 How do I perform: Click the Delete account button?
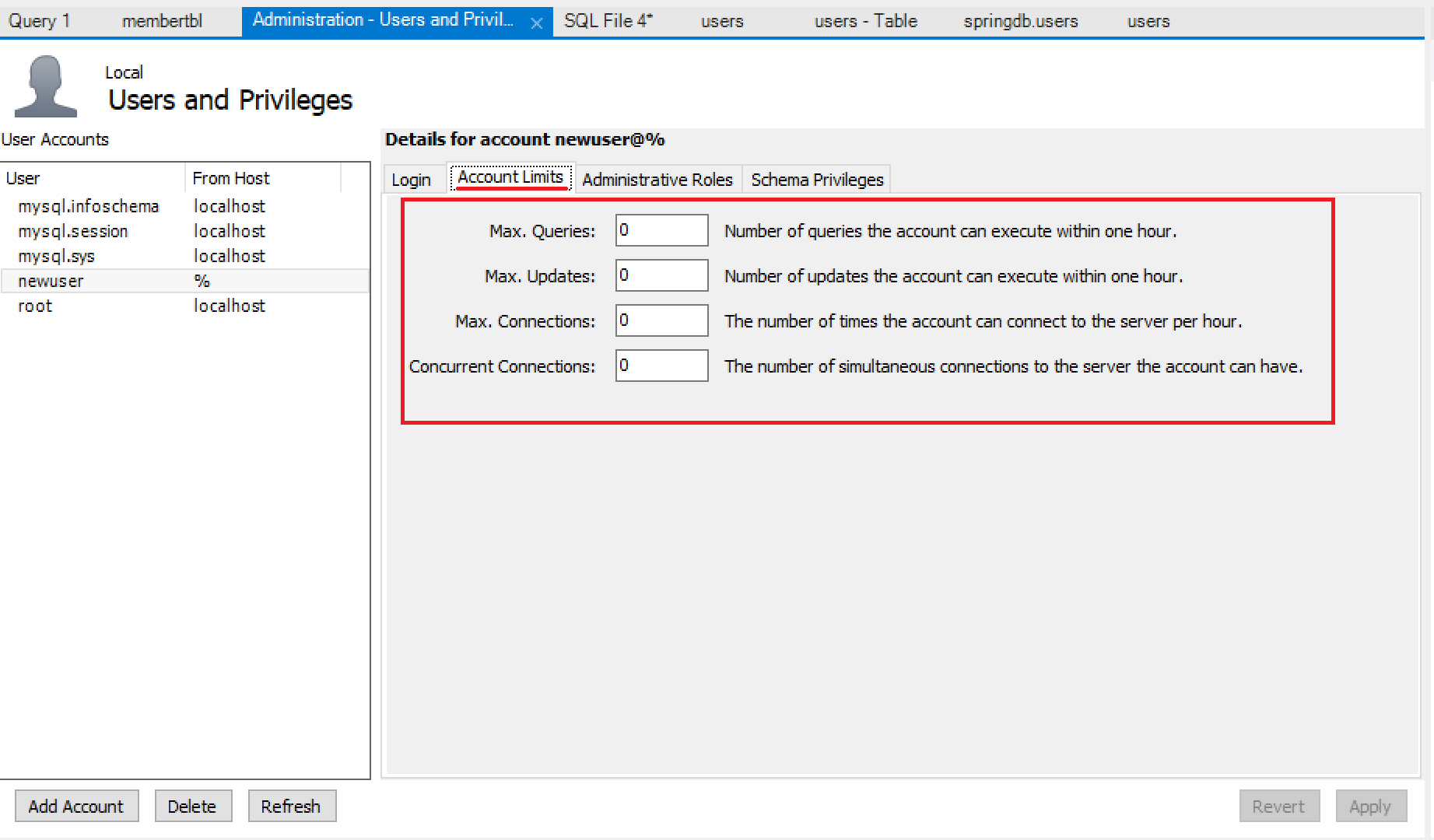point(192,807)
